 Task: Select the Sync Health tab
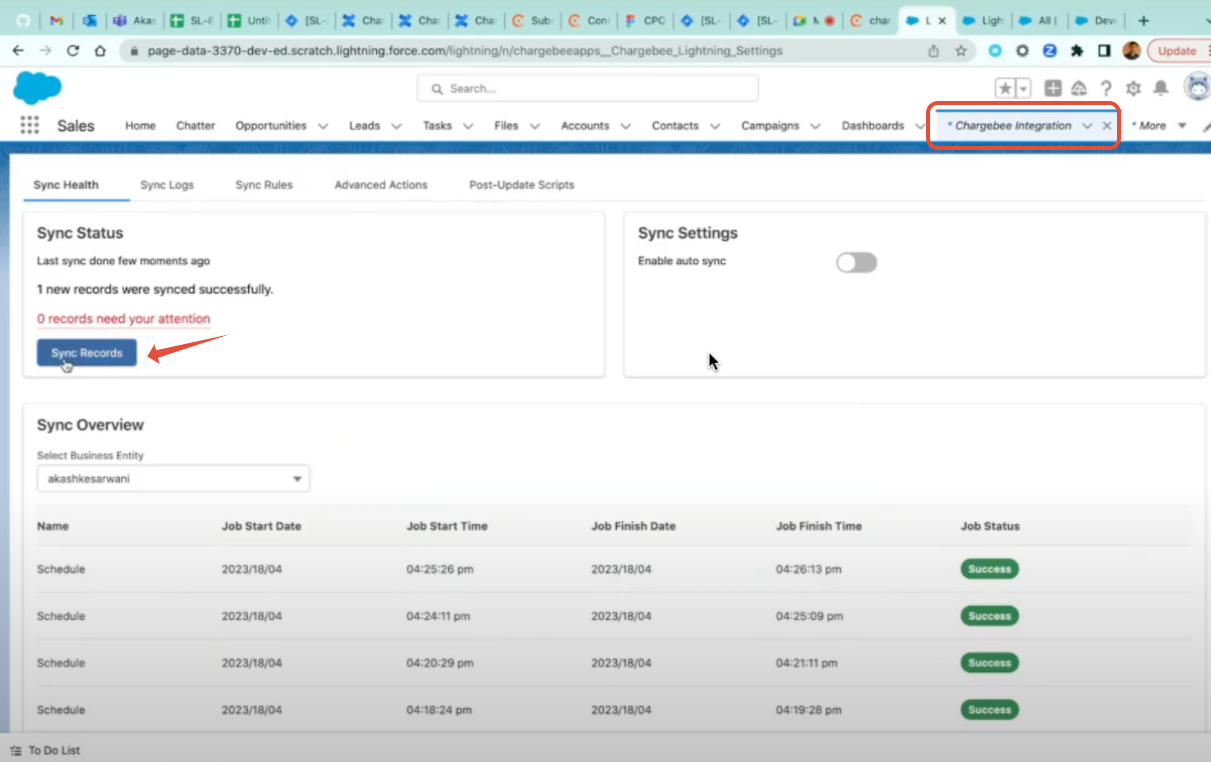66,185
